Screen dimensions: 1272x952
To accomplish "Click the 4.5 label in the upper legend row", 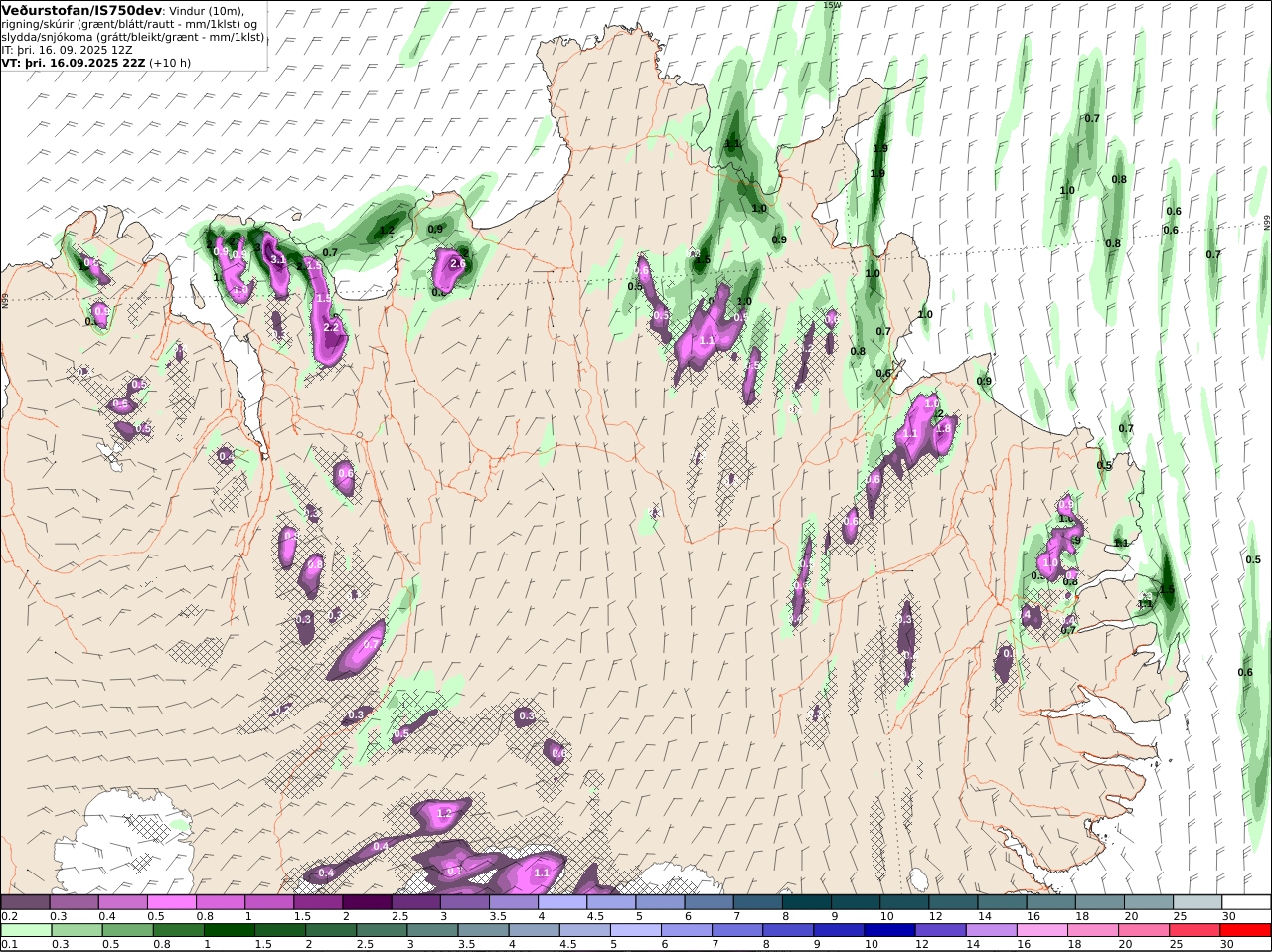I will click(595, 915).
